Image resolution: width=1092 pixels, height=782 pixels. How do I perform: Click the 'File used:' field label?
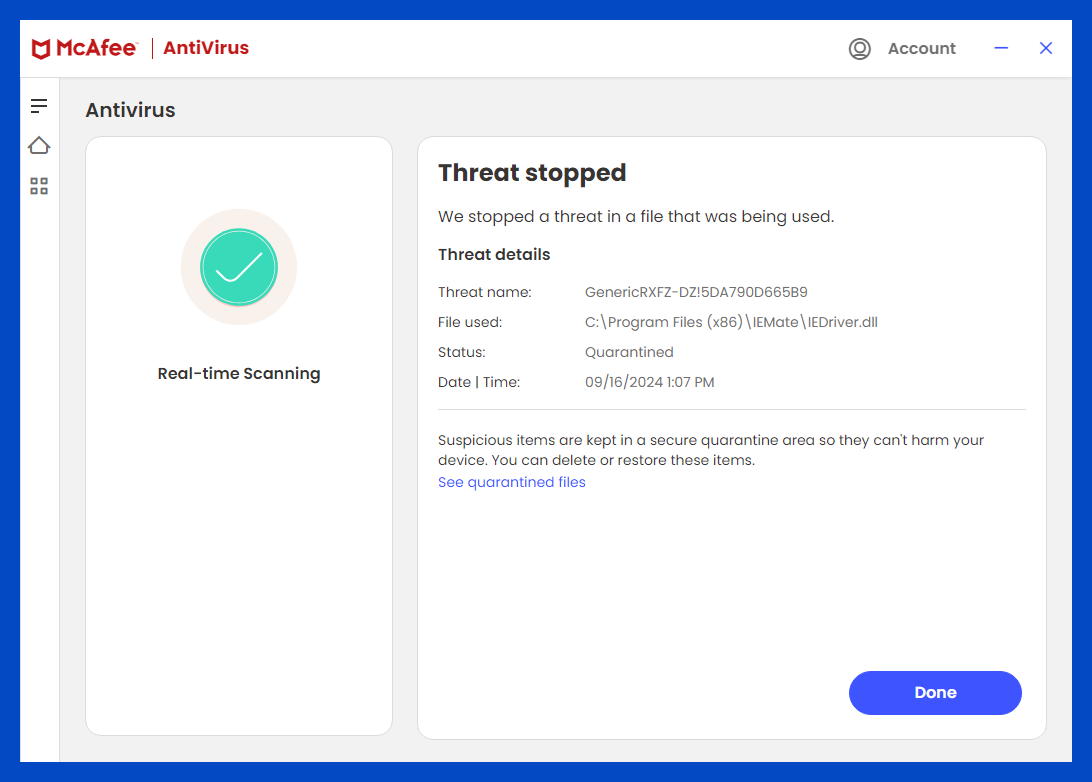[x=470, y=322]
